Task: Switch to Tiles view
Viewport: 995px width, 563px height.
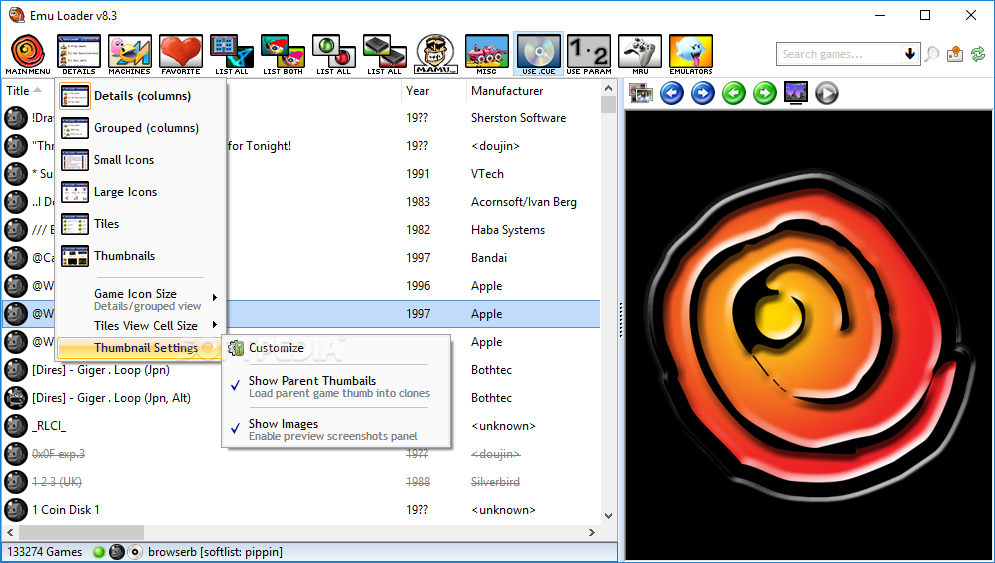Action: [x=142, y=223]
